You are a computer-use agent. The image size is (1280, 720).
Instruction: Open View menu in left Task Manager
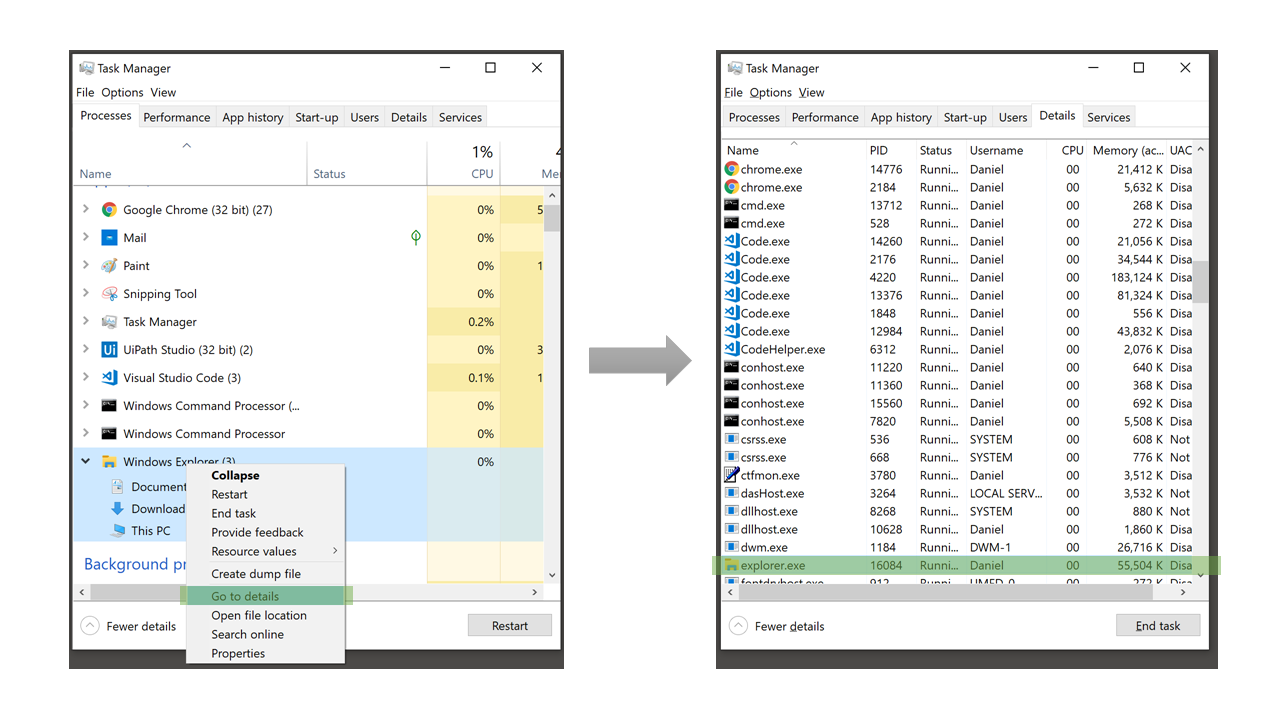point(163,92)
